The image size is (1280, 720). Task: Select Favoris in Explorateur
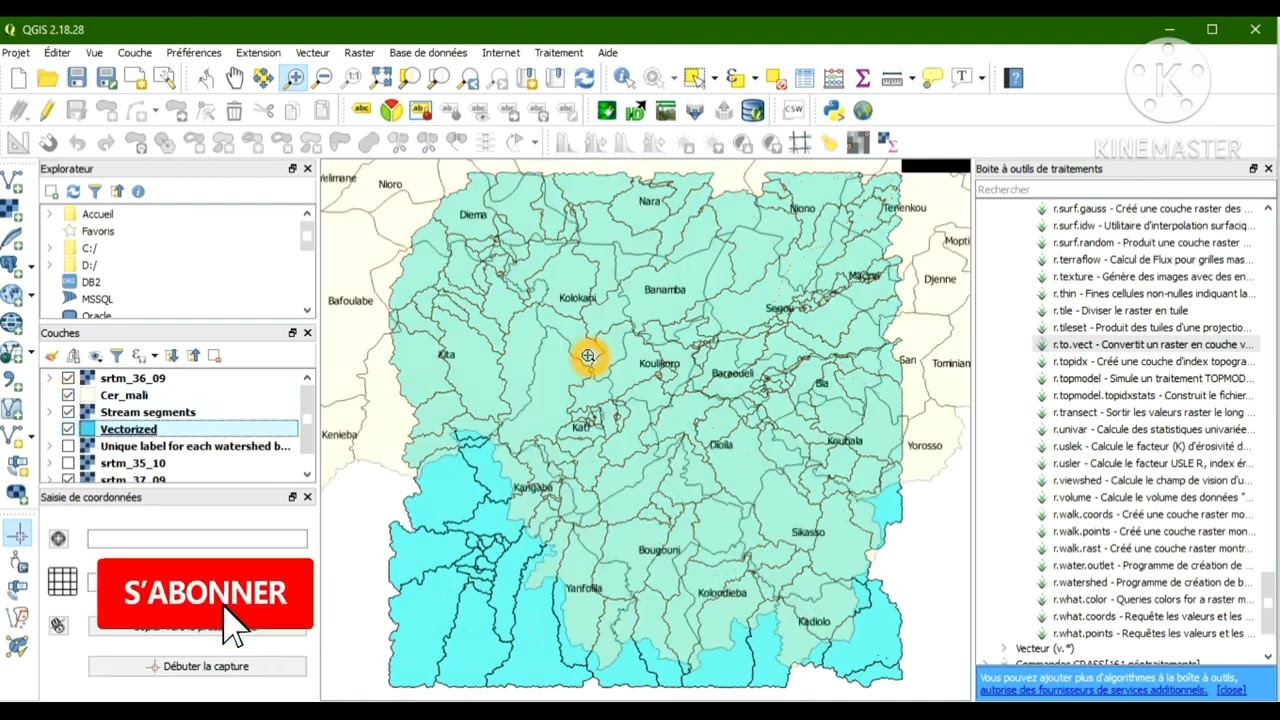pos(98,231)
